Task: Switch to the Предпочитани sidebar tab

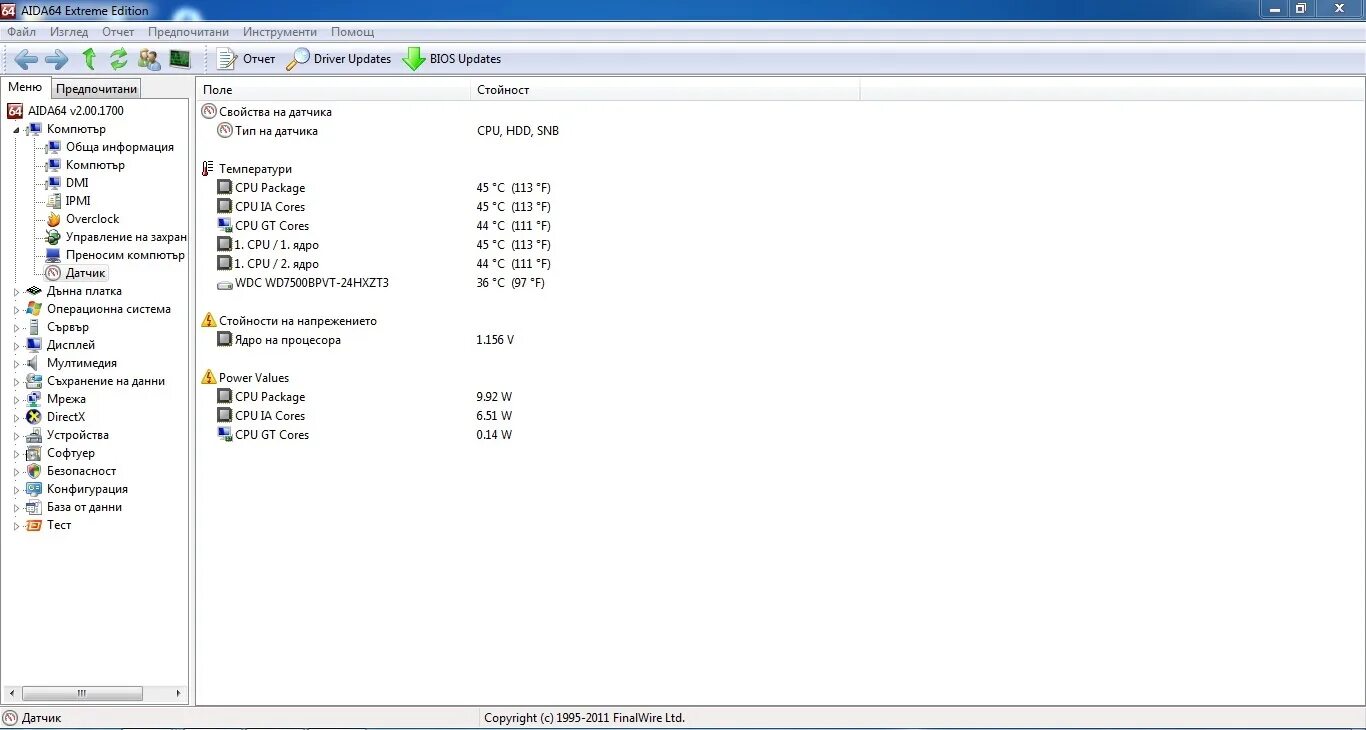Action: [96, 89]
